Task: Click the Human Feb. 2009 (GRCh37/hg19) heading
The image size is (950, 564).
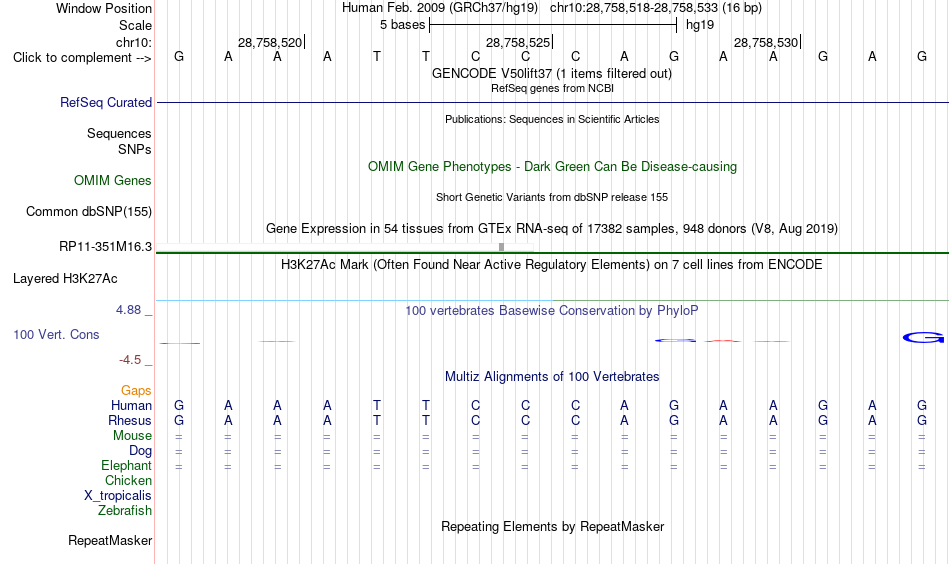Action: (440, 8)
